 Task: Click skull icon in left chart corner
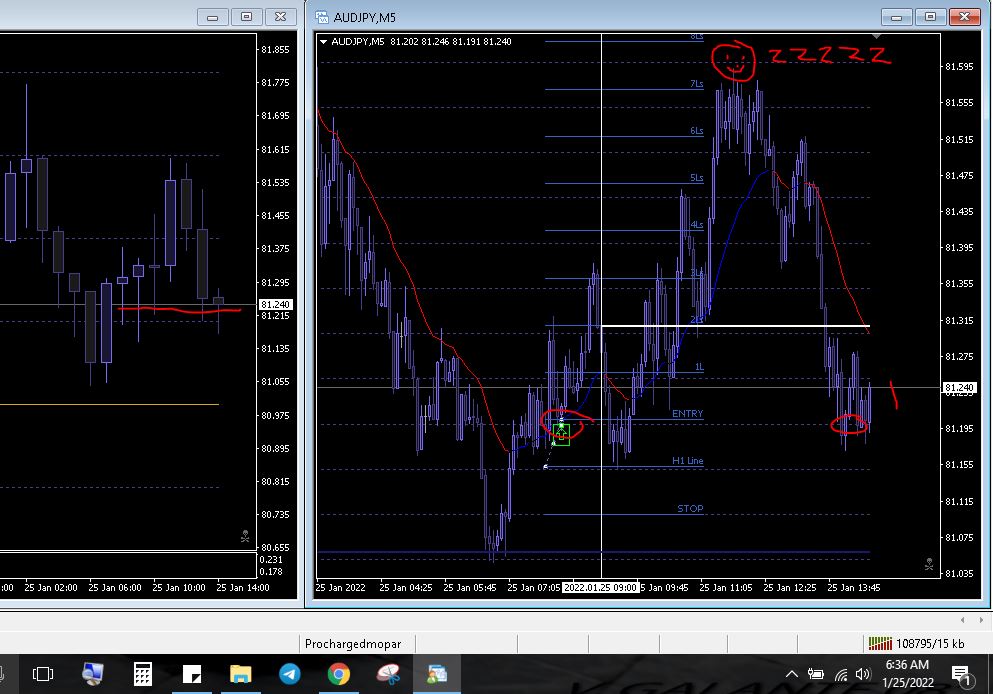coord(245,536)
